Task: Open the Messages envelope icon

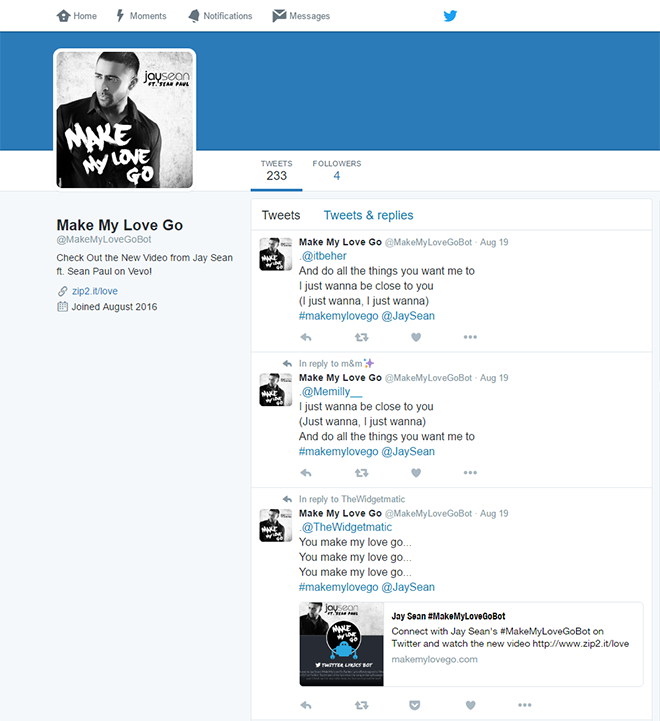Action: (x=279, y=16)
